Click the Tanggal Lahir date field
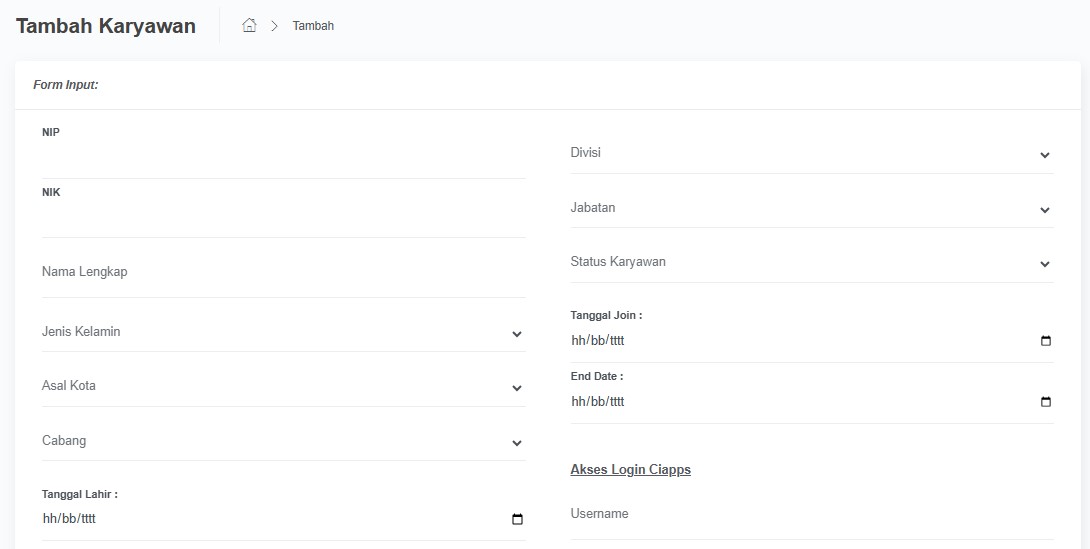 pyautogui.click(x=270, y=519)
